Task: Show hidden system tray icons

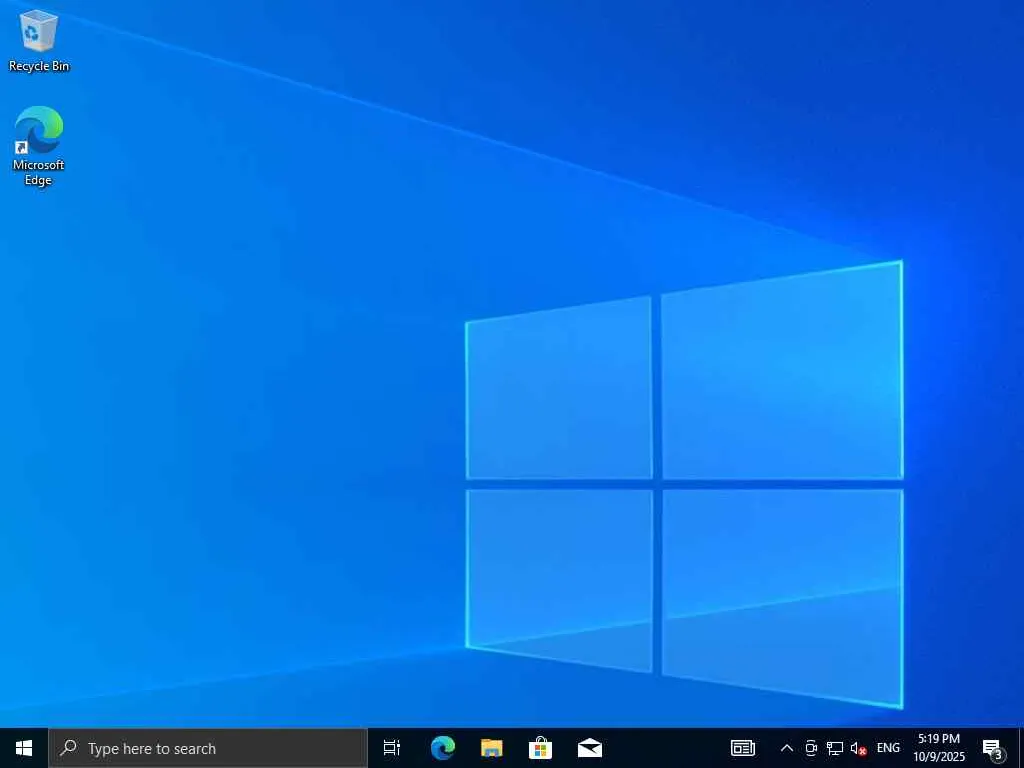Action: (x=787, y=748)
